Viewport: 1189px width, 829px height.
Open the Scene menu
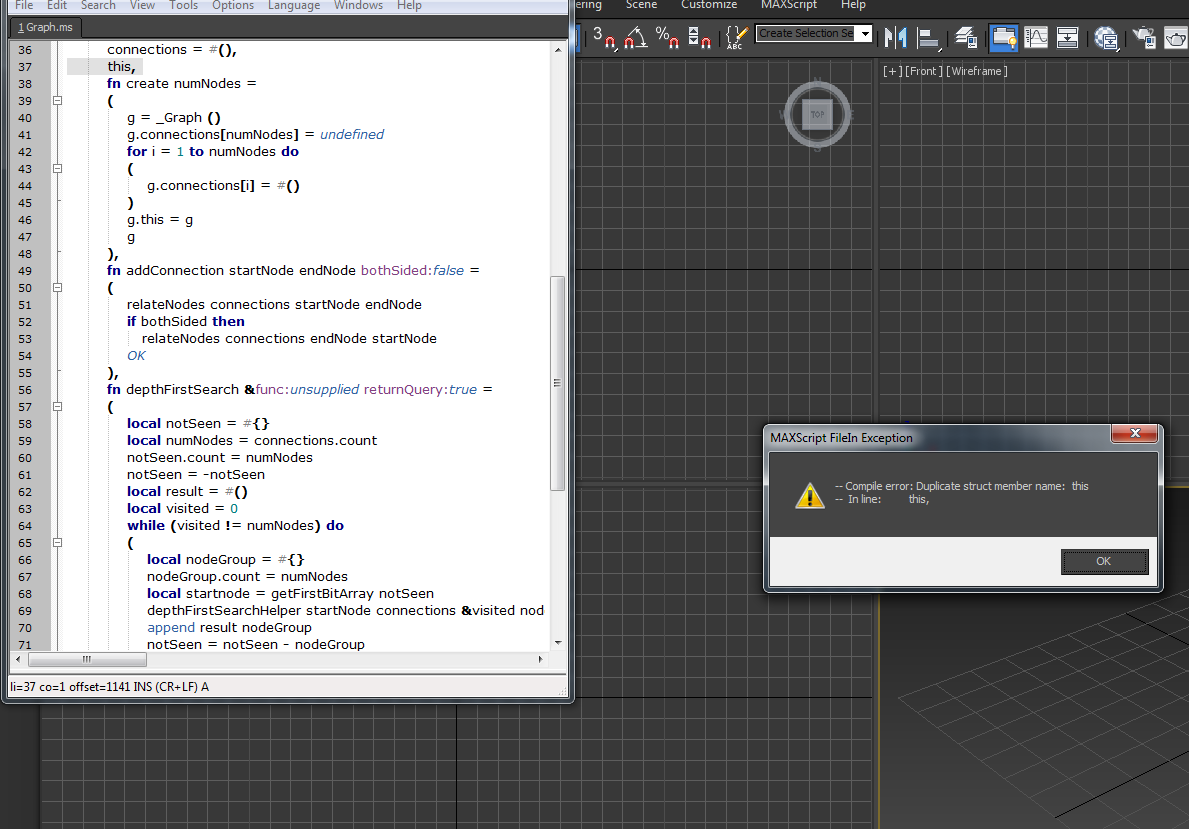point(642,5)
